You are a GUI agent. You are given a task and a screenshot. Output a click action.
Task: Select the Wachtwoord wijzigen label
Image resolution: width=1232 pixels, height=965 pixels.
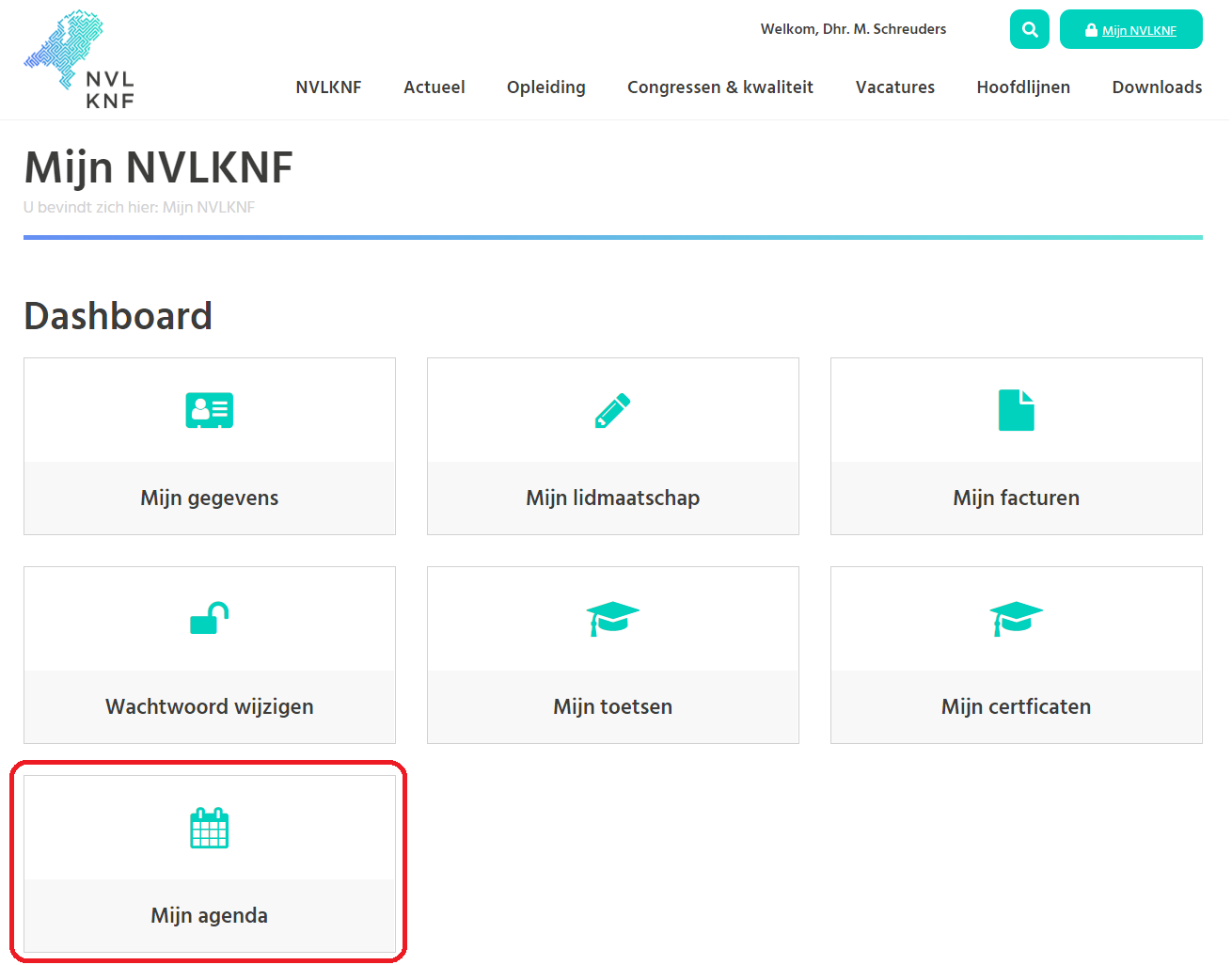pyautogui.click(x=210, y=706)
